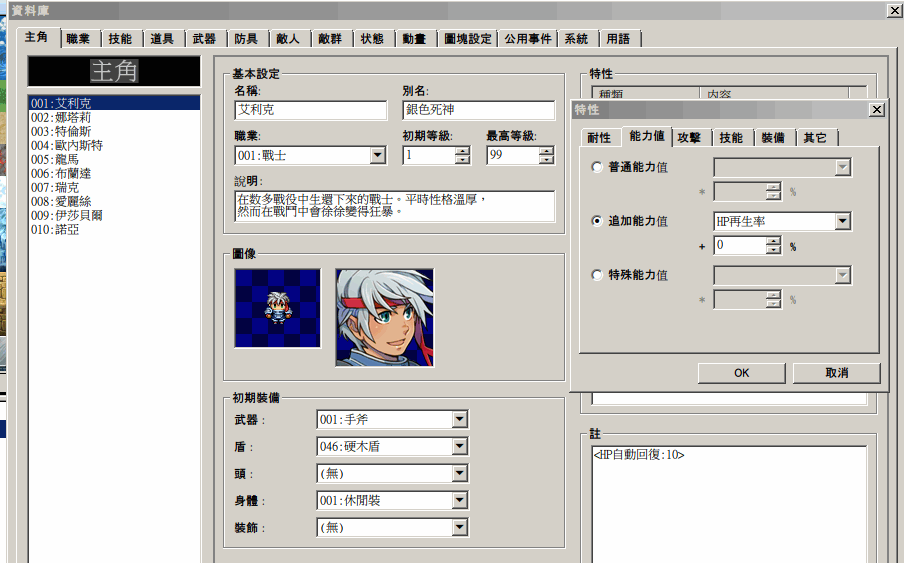
Task: Select actor 009:伊莎貝爾
Action: coord(114,216)
